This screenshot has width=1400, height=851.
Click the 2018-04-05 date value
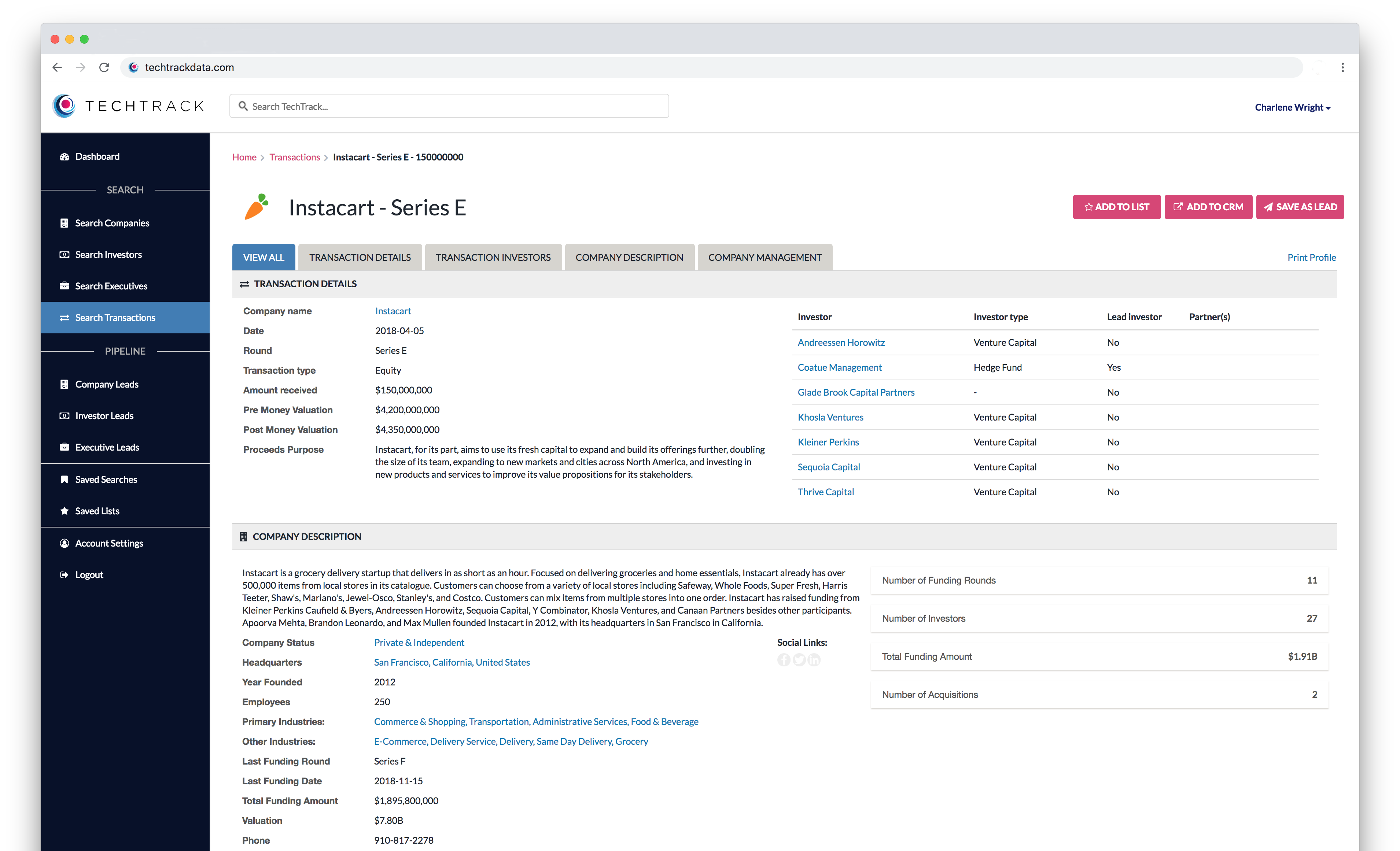399,331
